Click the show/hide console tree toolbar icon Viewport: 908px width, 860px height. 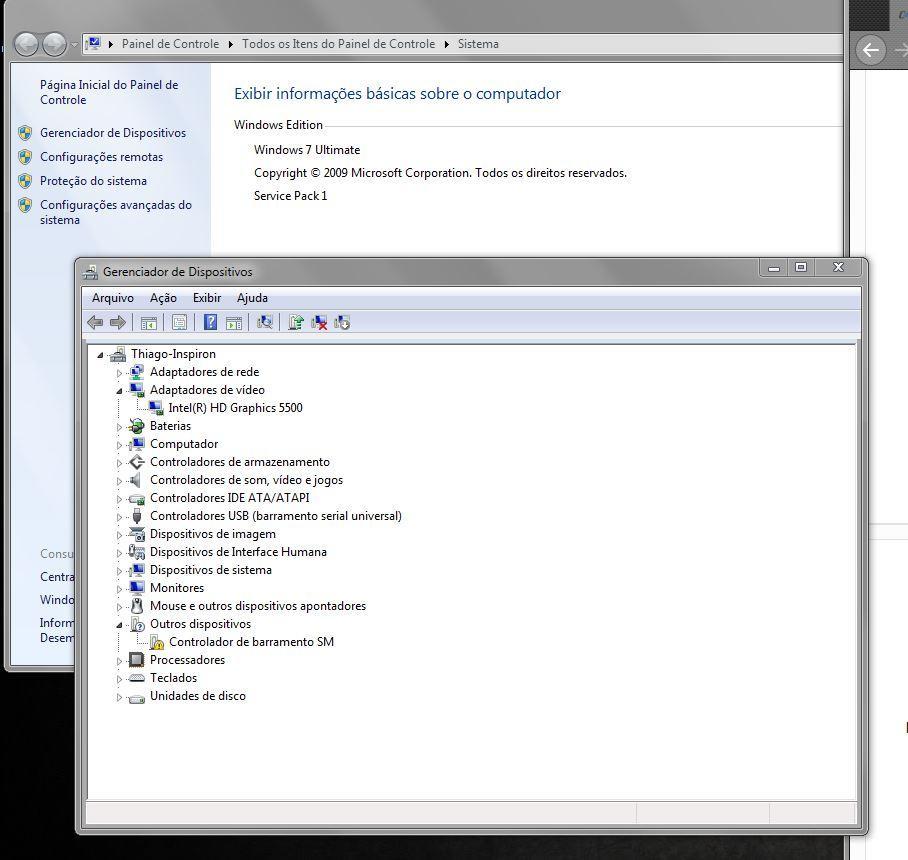coord(149,323)
